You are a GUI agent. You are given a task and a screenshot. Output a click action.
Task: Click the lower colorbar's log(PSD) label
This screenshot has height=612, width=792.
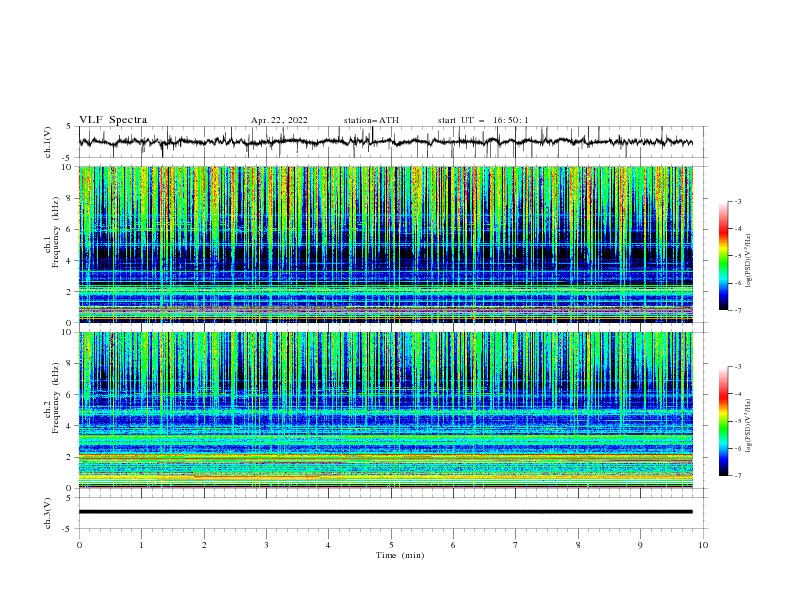[749, 426]
